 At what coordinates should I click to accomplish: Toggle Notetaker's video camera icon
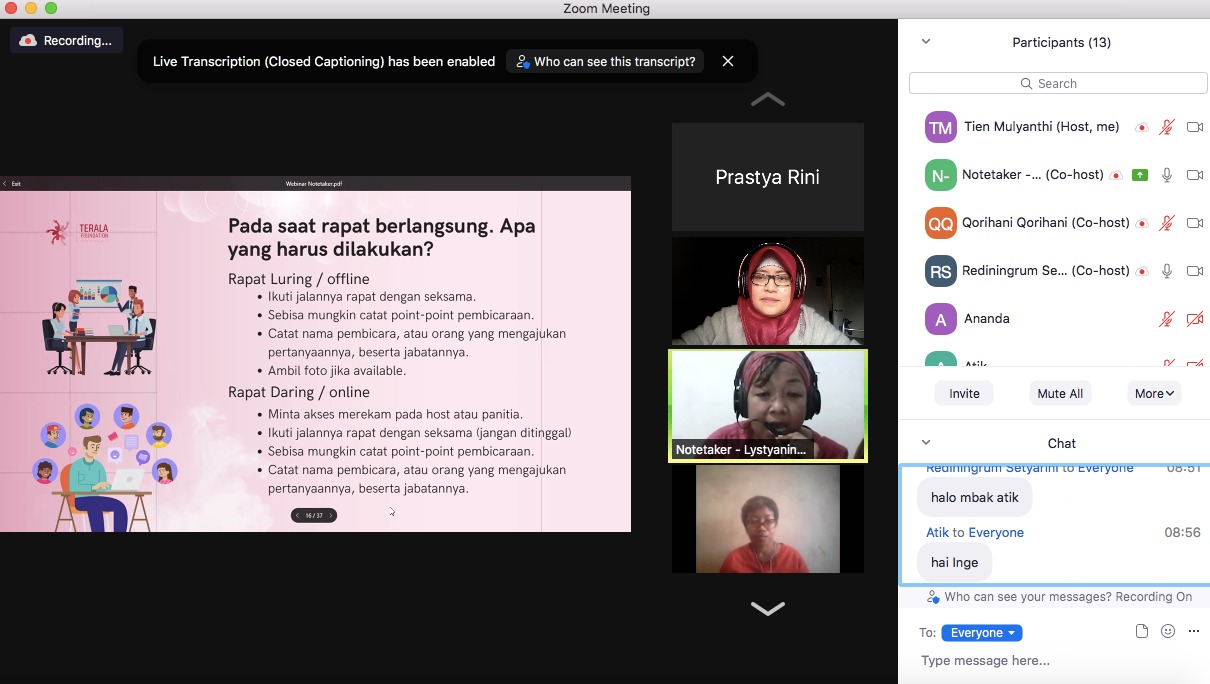click(1194, 175)
